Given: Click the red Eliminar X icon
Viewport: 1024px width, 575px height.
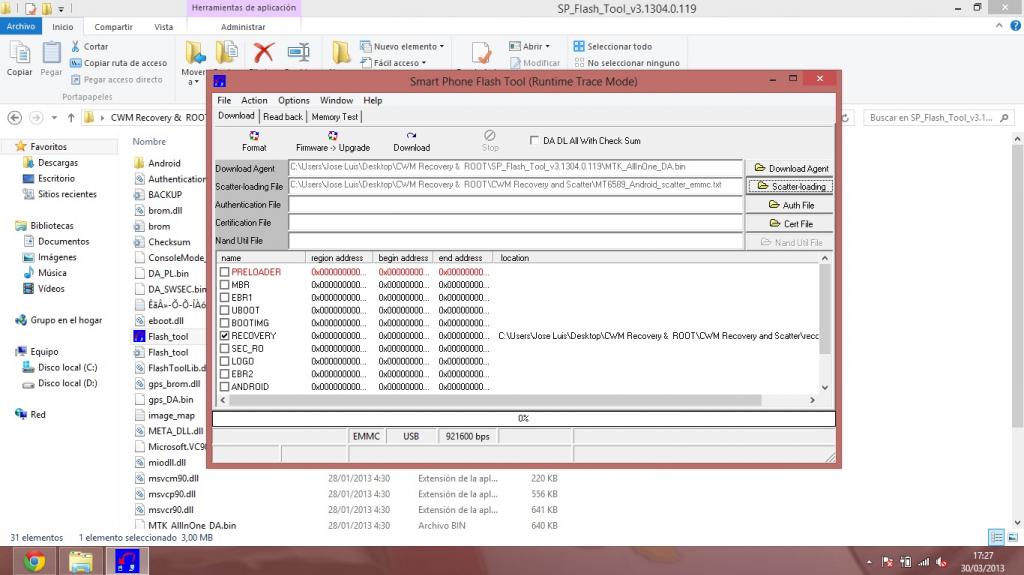Looking at the screenshot, I should pyautogui.click(x=263, y=52).
